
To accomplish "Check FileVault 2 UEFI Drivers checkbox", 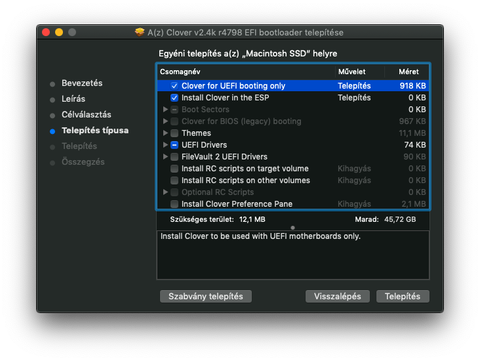I will (x=174, y=157).
